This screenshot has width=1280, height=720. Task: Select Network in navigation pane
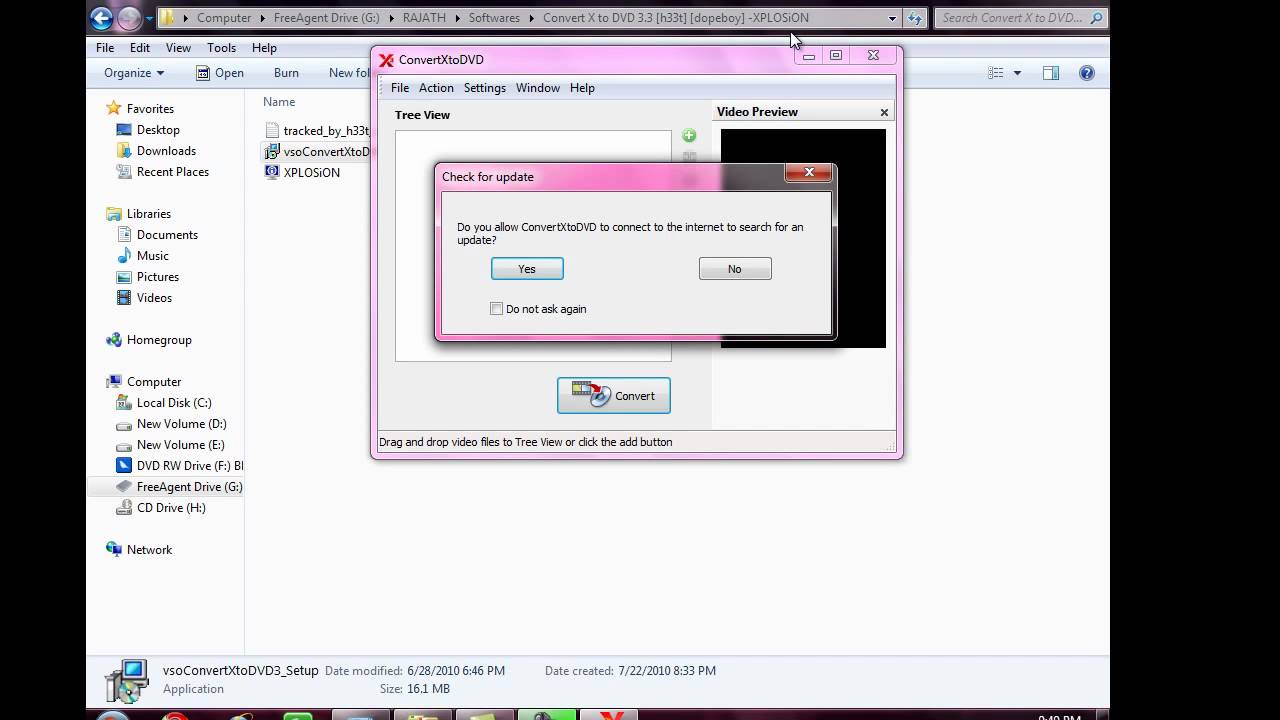149,550
